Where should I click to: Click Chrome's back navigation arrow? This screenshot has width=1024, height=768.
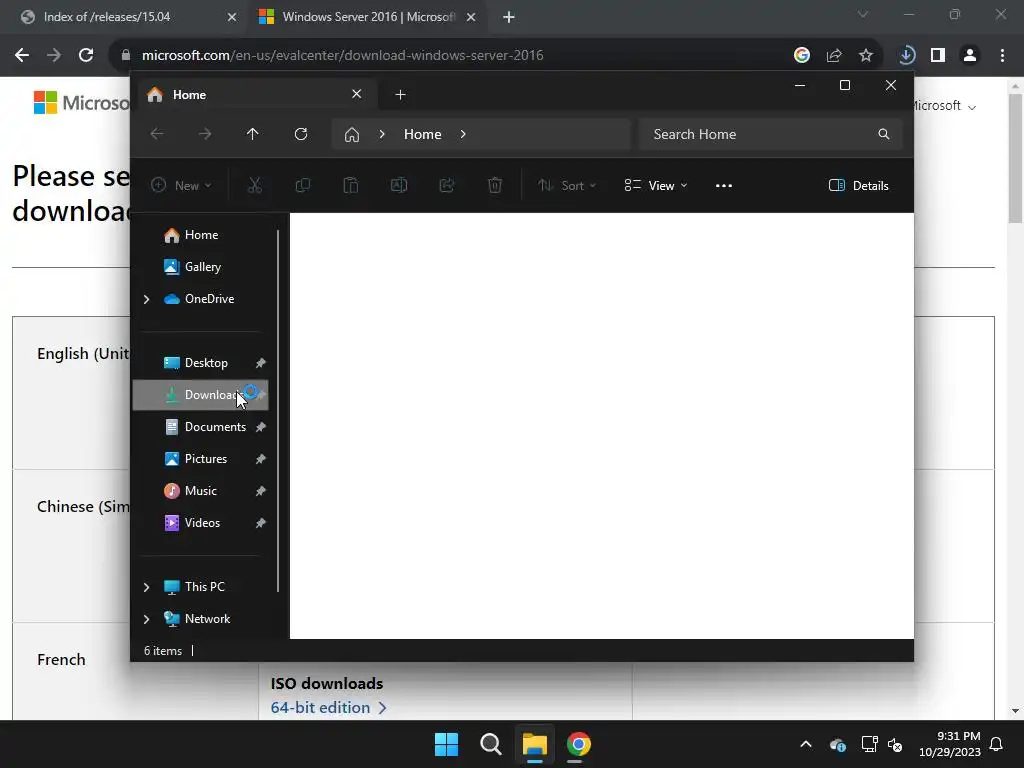(x=22, y=56)
